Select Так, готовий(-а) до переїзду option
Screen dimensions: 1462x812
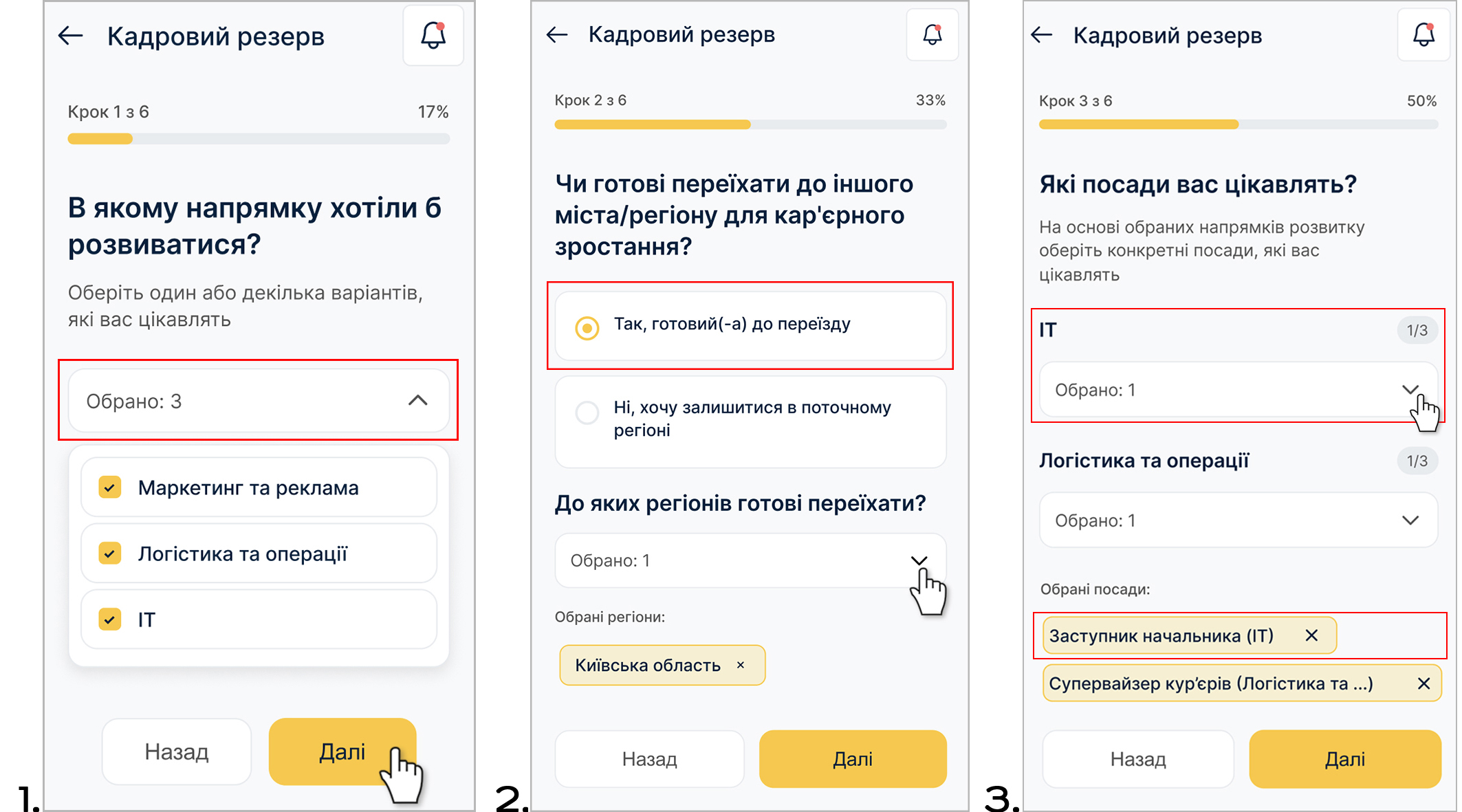click(x=587, y=328)
